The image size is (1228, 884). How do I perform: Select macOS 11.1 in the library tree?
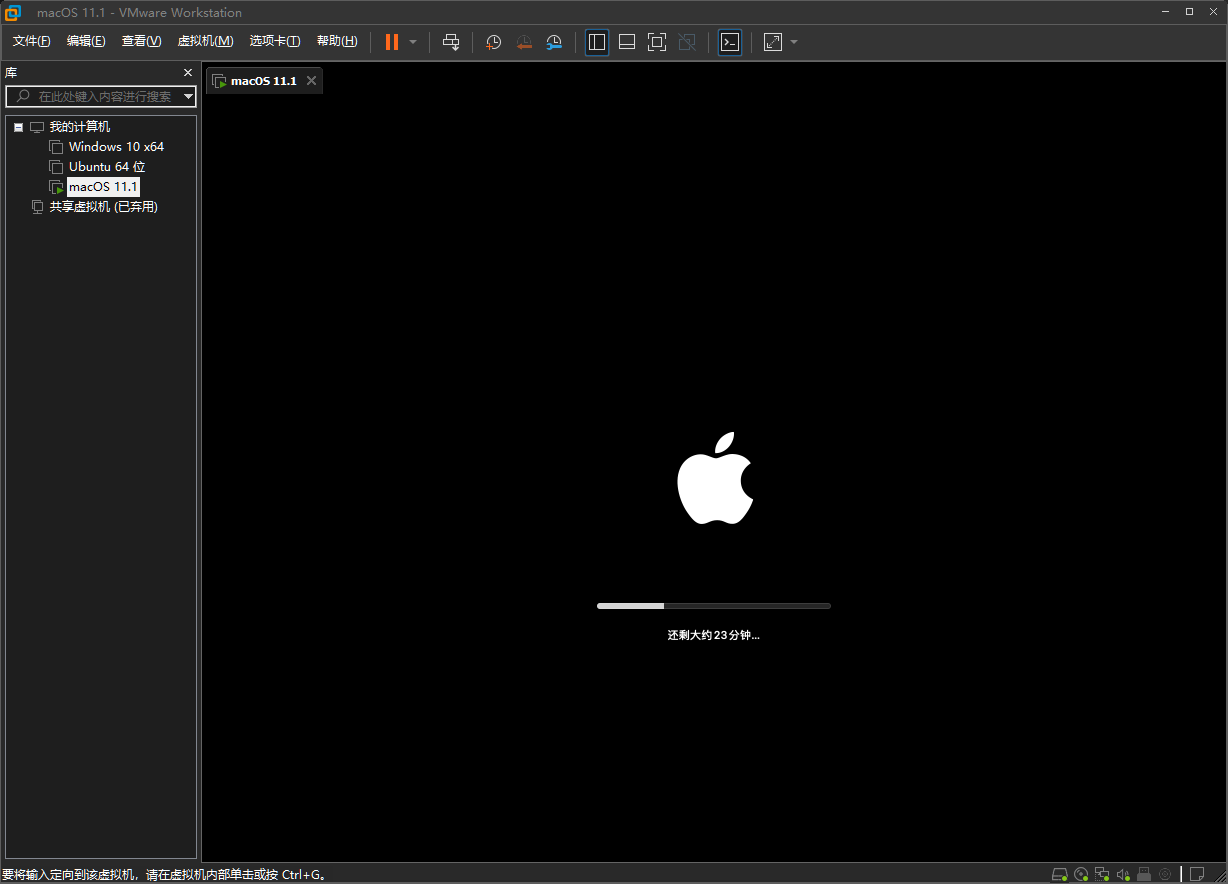point(103,187)
